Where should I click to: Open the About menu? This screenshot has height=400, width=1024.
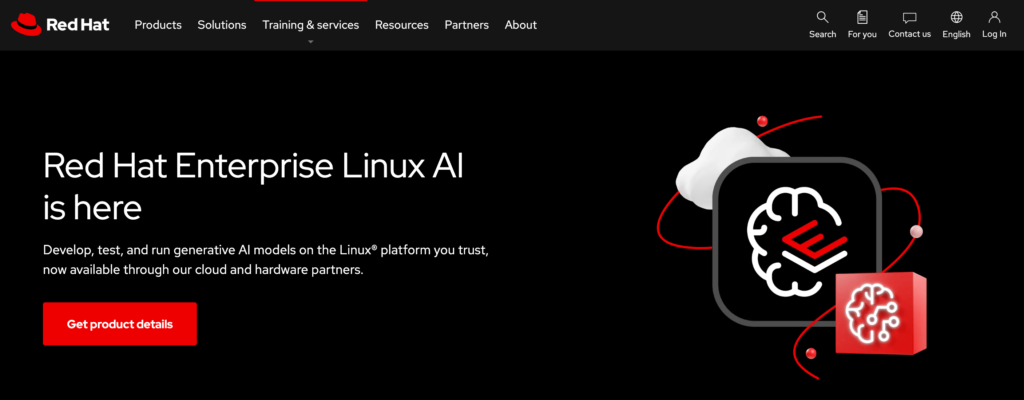[520, 25]
